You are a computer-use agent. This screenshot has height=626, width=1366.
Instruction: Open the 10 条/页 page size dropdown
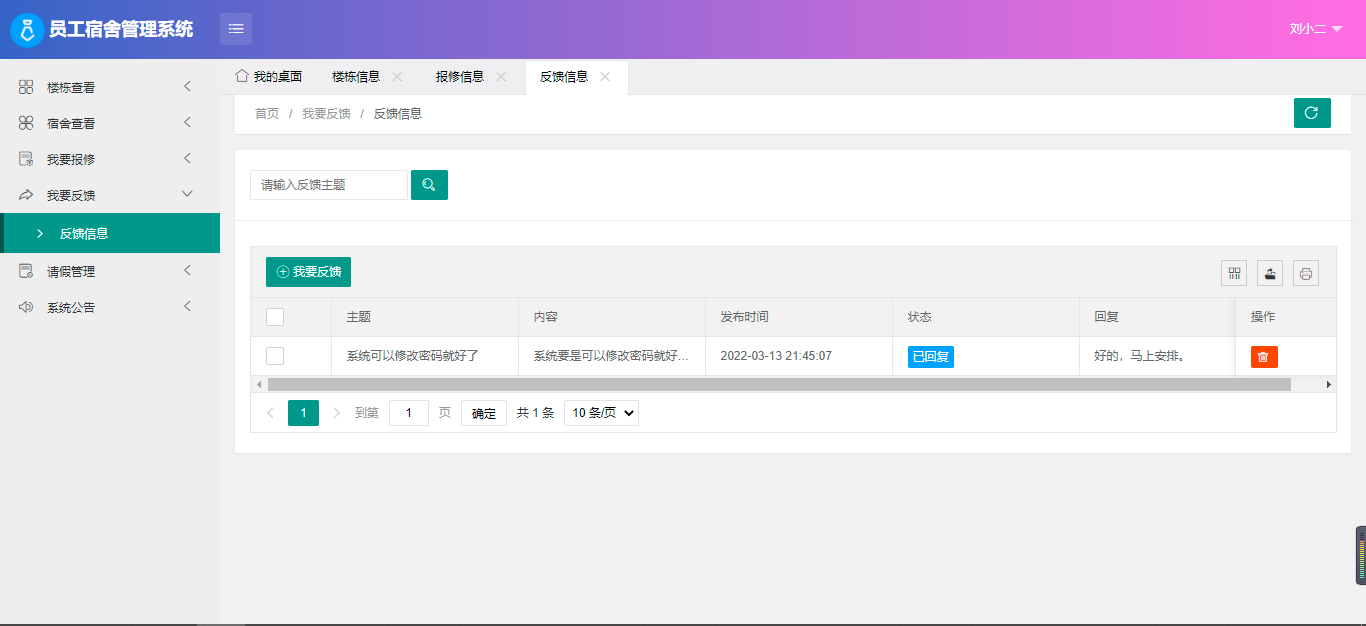click(601, 413)
